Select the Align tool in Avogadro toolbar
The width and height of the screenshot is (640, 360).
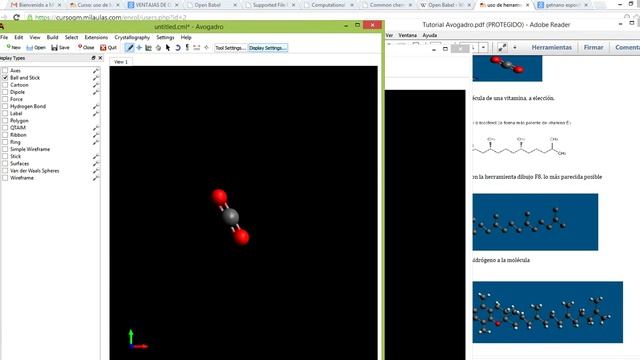(207, 48)
